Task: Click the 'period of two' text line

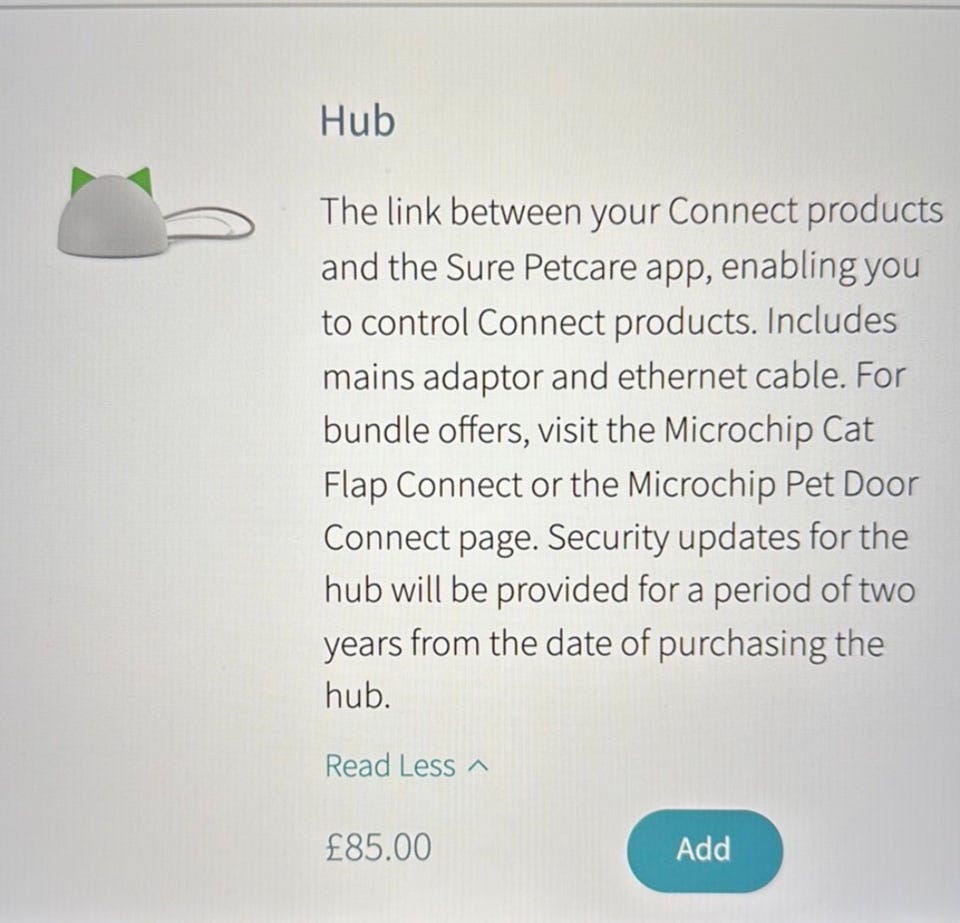Action: coord(814,591)
